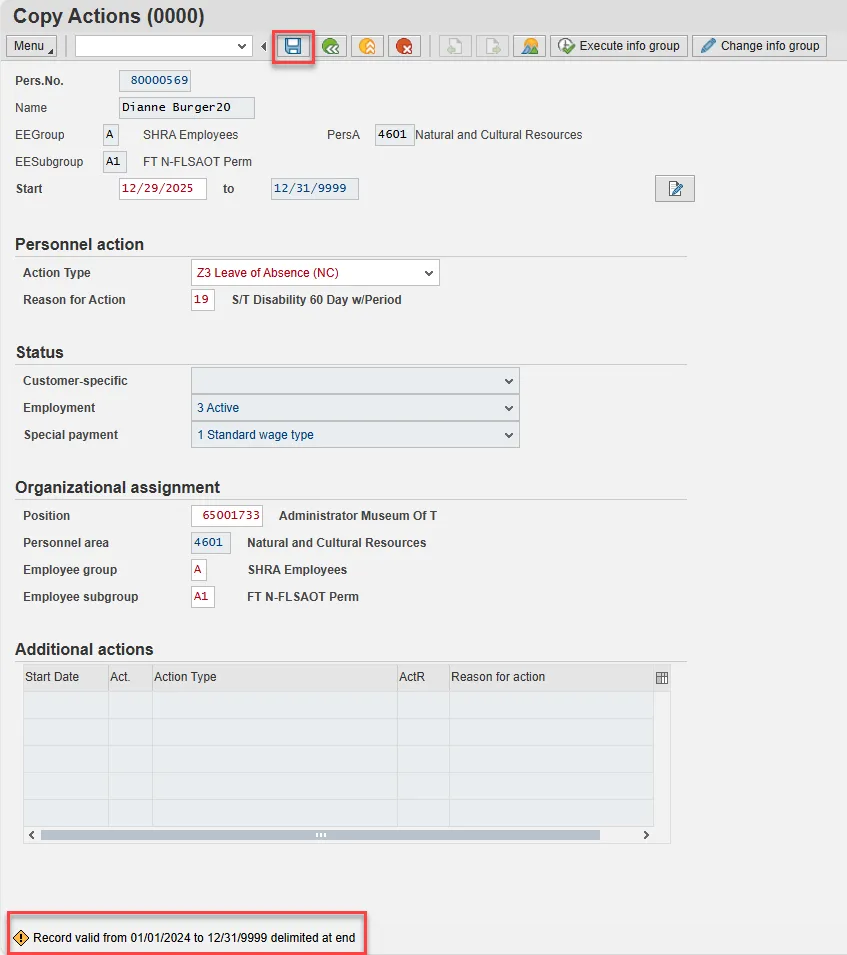Screen dimensions: 847x955
Task: Click the red Cancel icon
Action: click(x=404, y=46)
